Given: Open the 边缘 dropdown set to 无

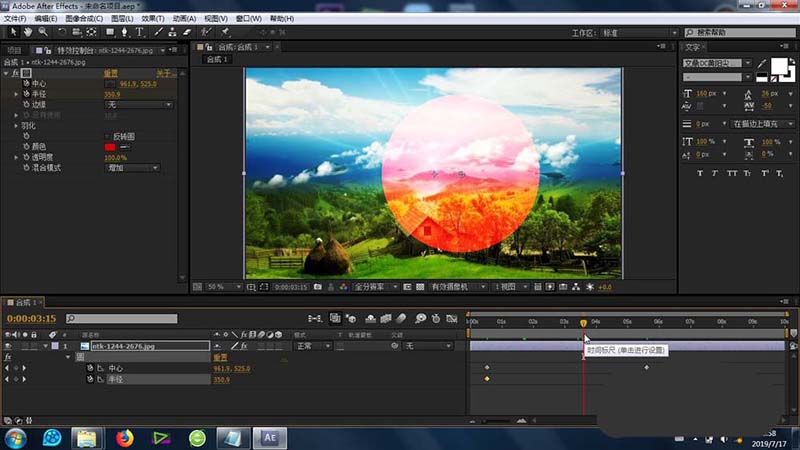Looking at the screenshot, I should point(138,104).
